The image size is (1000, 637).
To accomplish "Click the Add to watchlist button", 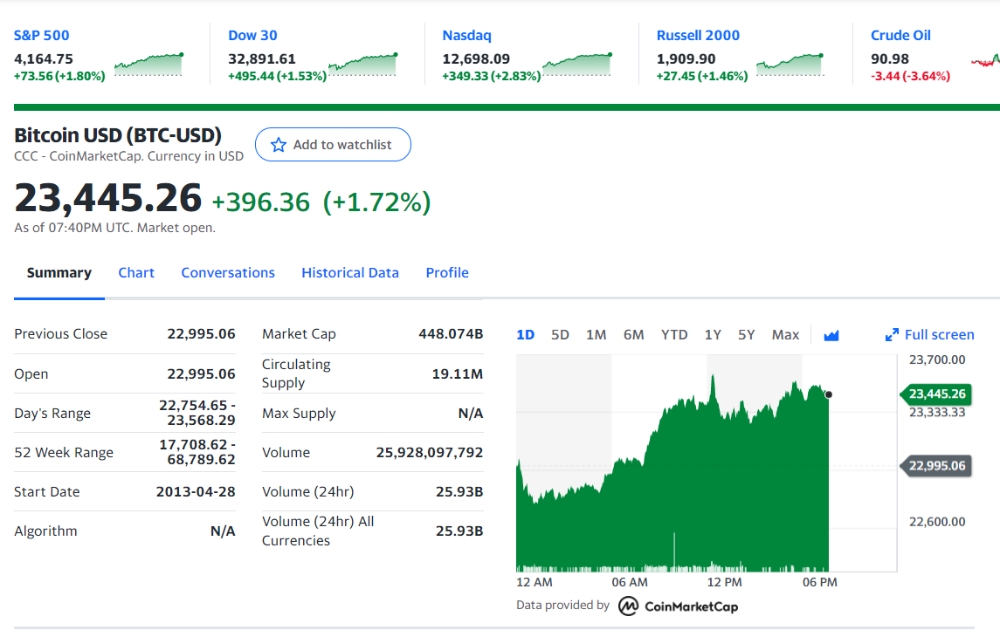I will pyautogui.click(x=333, y=145).
